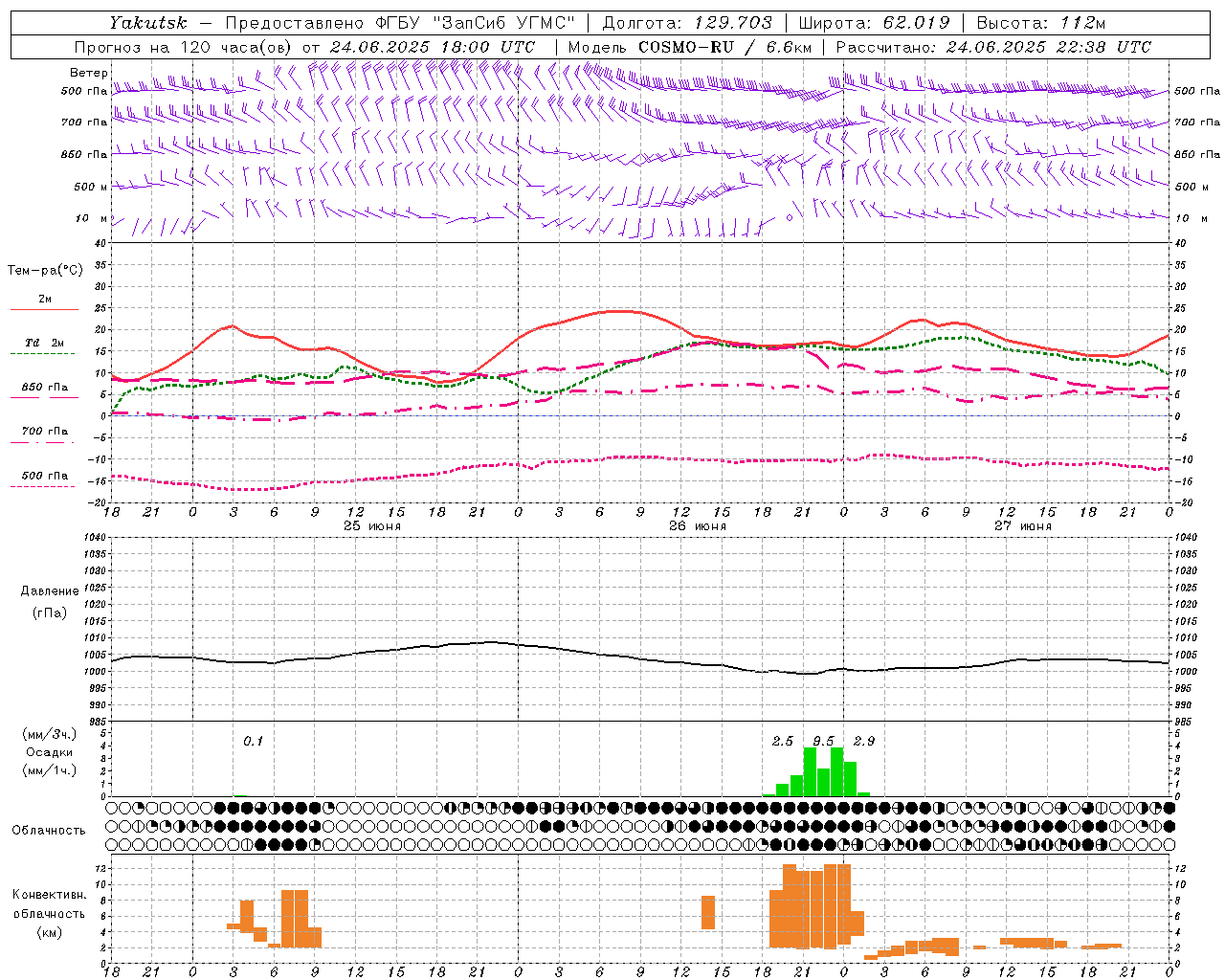This screenshot has width=1225, height=980.
Task: Click the (км) convective cloud unit label
Action: [50, 932]
